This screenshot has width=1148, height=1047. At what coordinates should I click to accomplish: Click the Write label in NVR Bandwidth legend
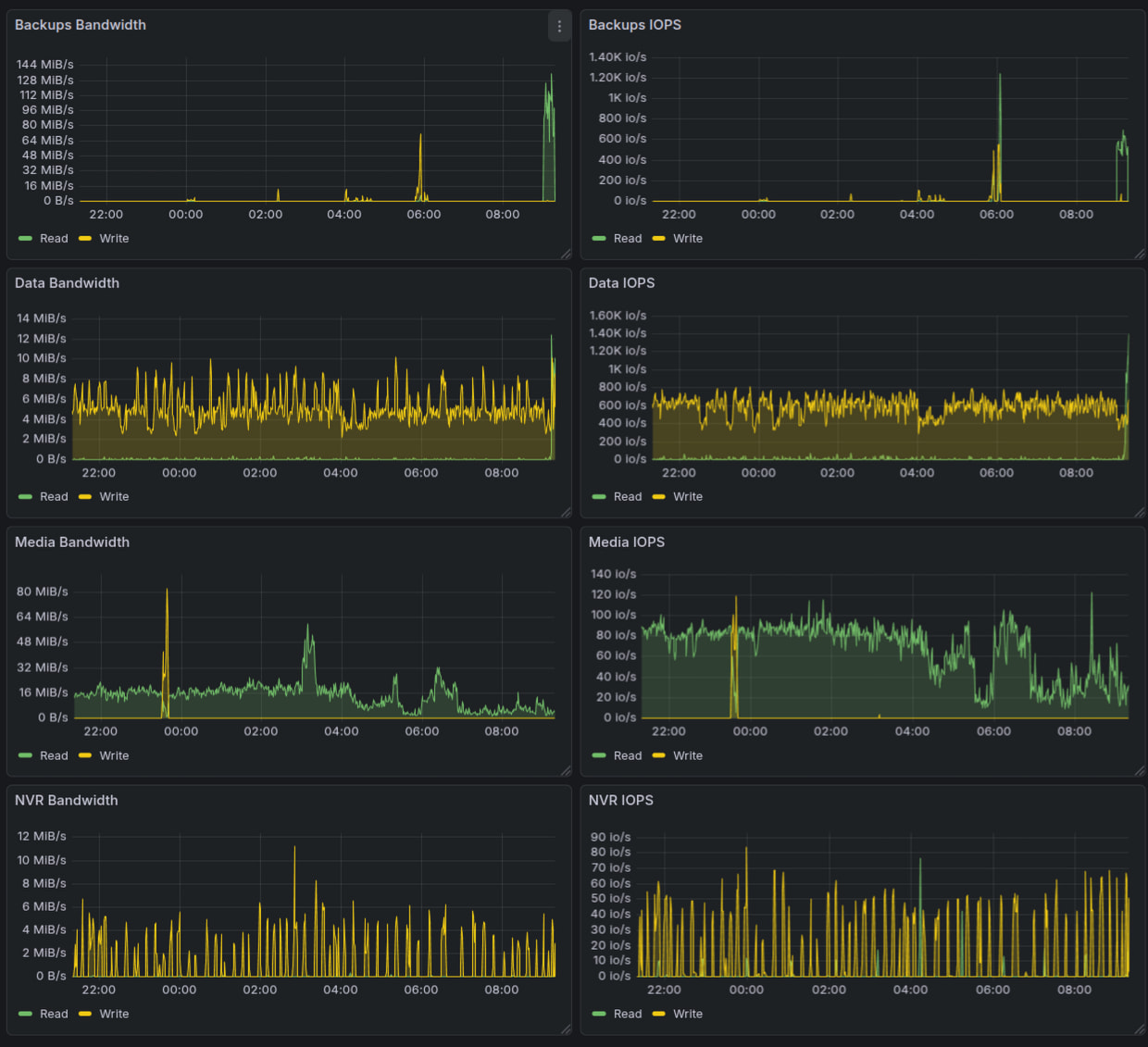[x=114, y=1015]
